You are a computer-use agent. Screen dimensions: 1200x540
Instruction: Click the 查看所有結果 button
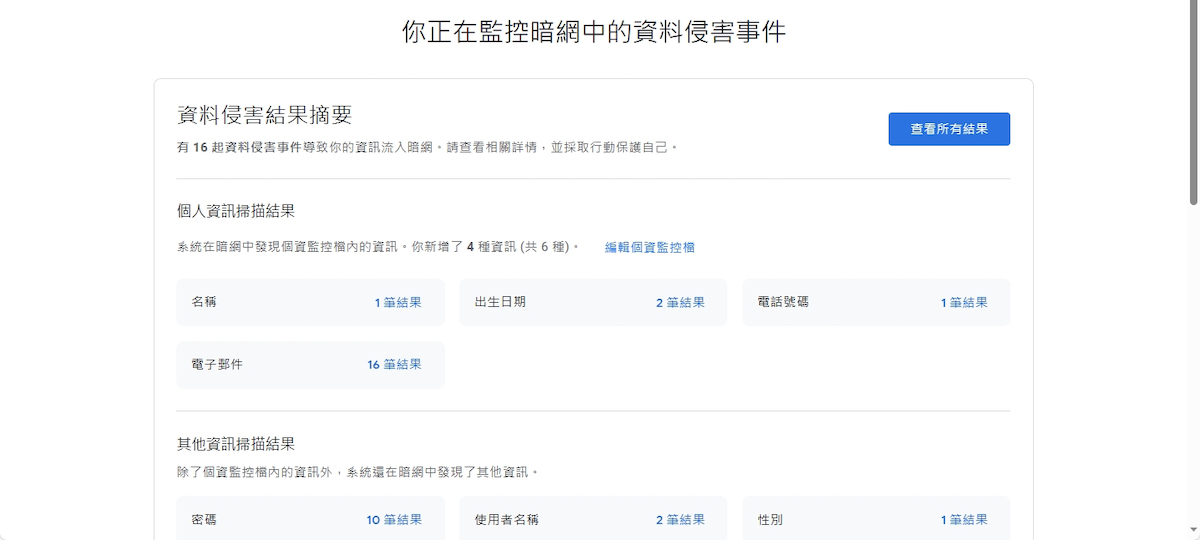[x=949, y=129]
